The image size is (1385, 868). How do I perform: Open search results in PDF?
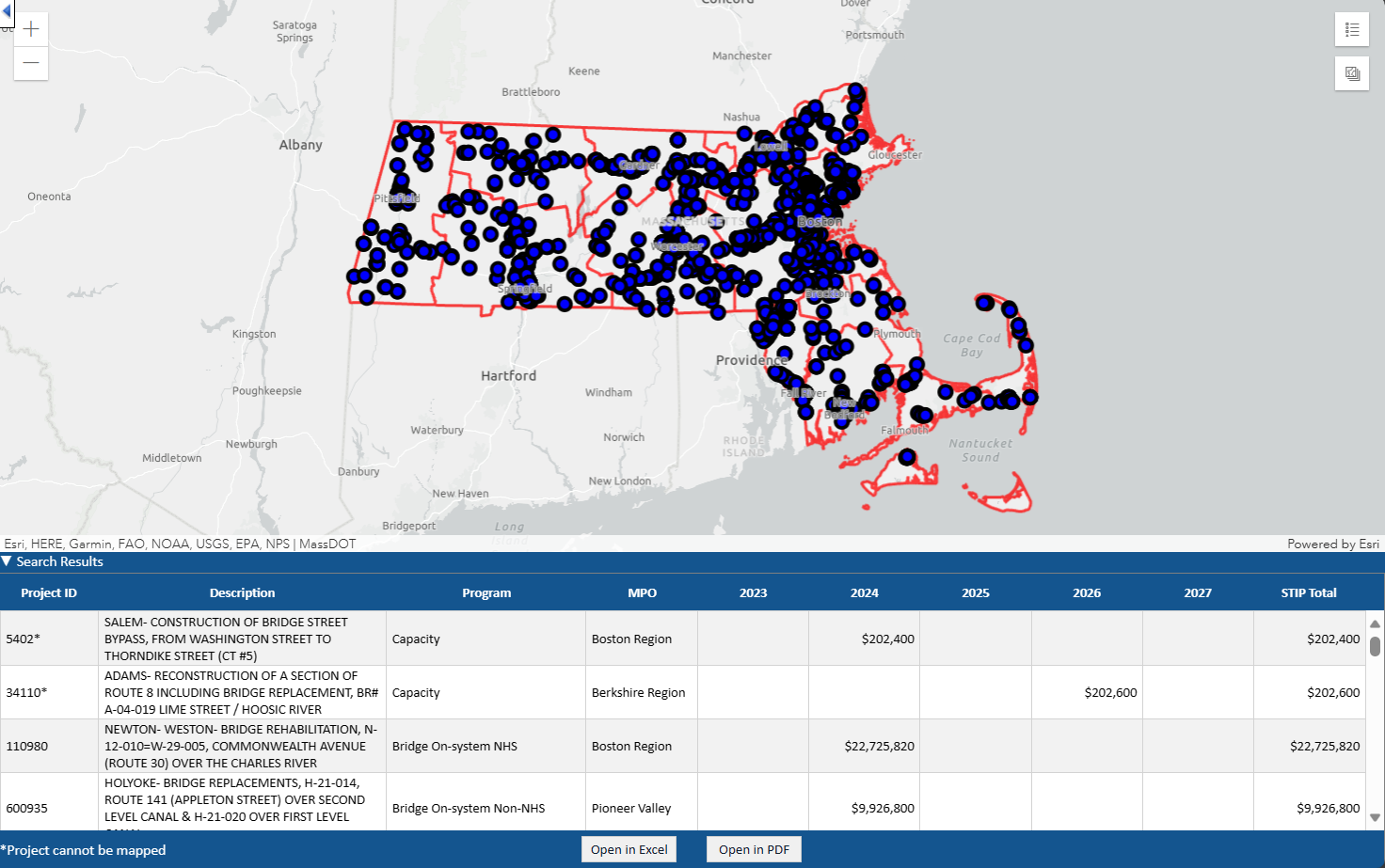click(753, 848)
